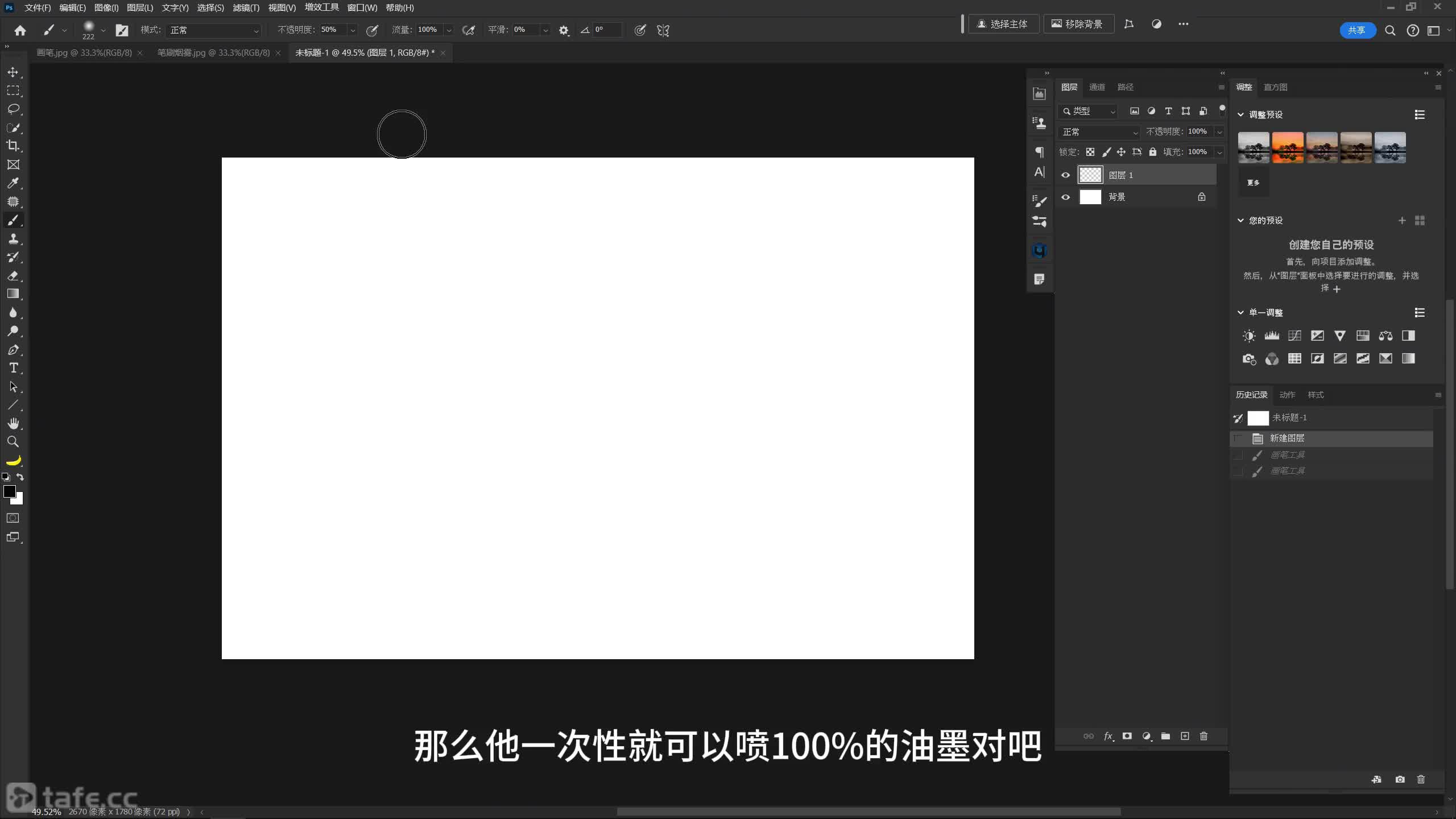Switch to the 通道 tab
Image resolution: width=1456 pixels, height=819 pixels.
click(x=1097, y=87)
